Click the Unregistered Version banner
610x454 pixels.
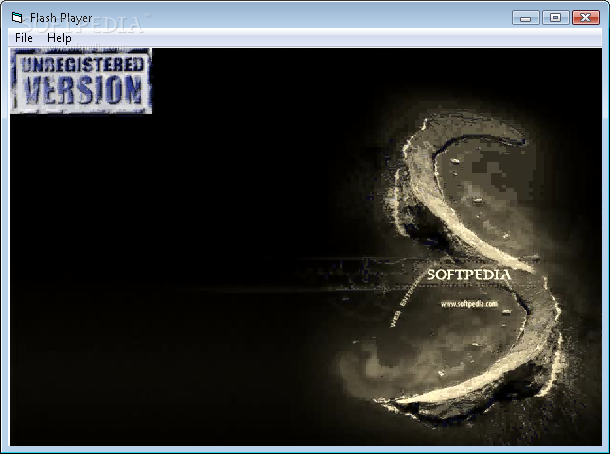coord(81,81)
